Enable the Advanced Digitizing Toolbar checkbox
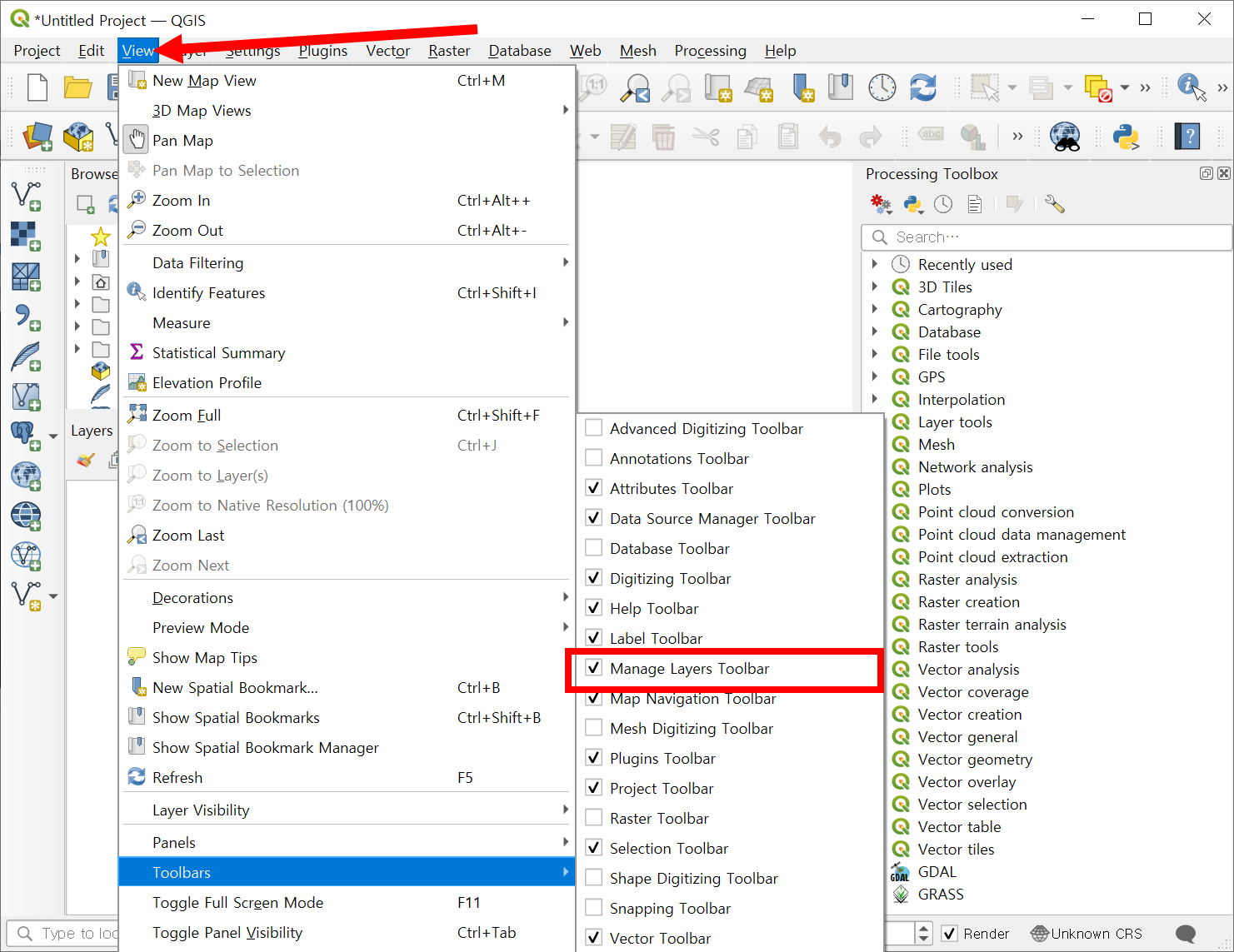This screenshot has width=1234, height=952. 594,428
